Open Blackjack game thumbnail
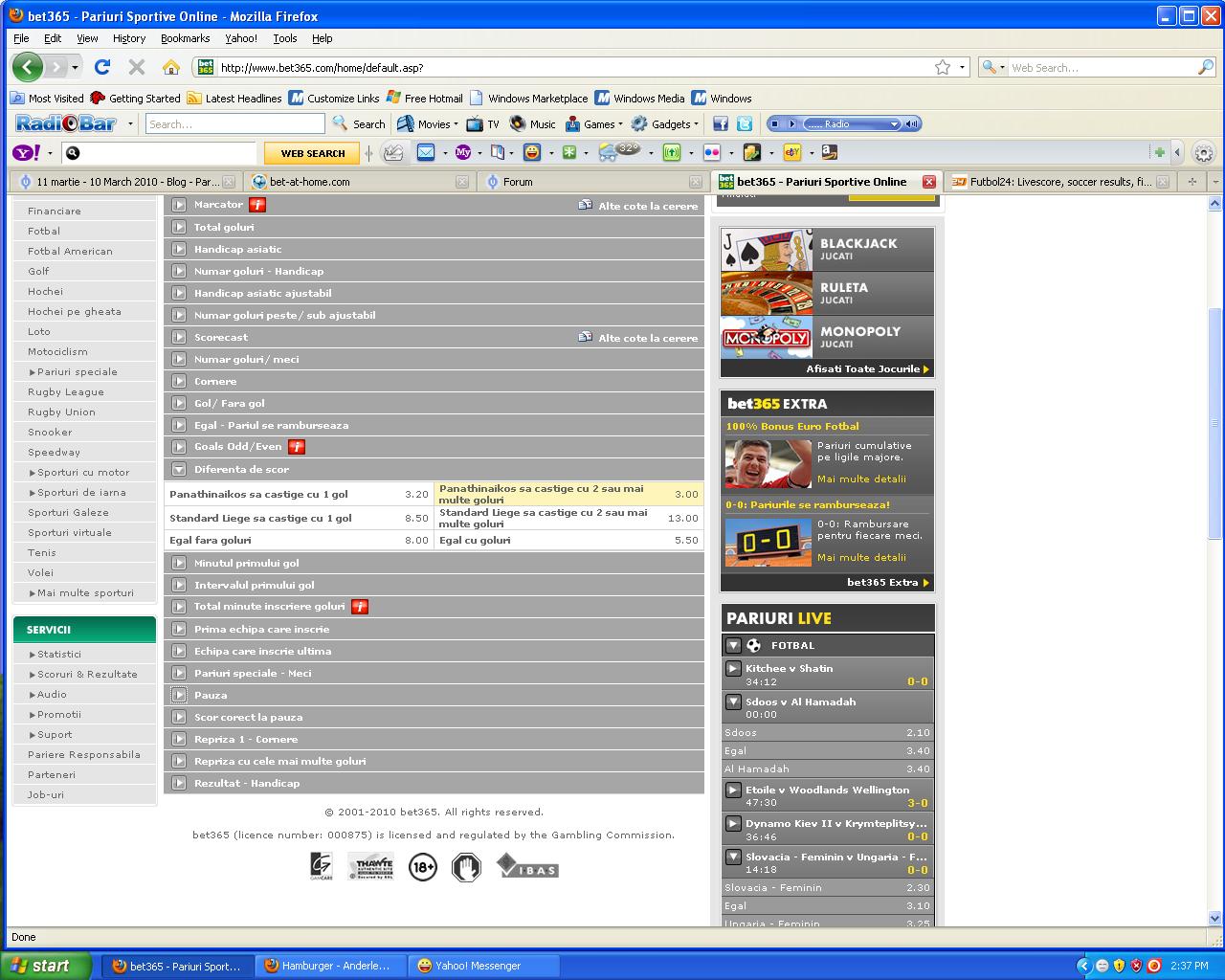Screen dimensions: 1225x980 click(x=767, y=250)
